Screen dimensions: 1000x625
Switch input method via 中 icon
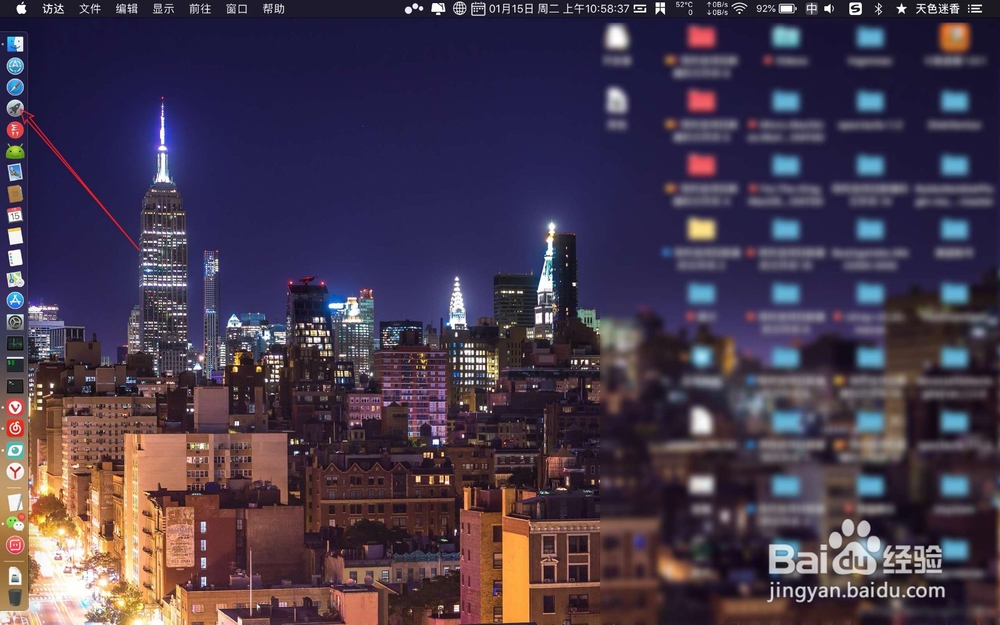tap(811, 8)
